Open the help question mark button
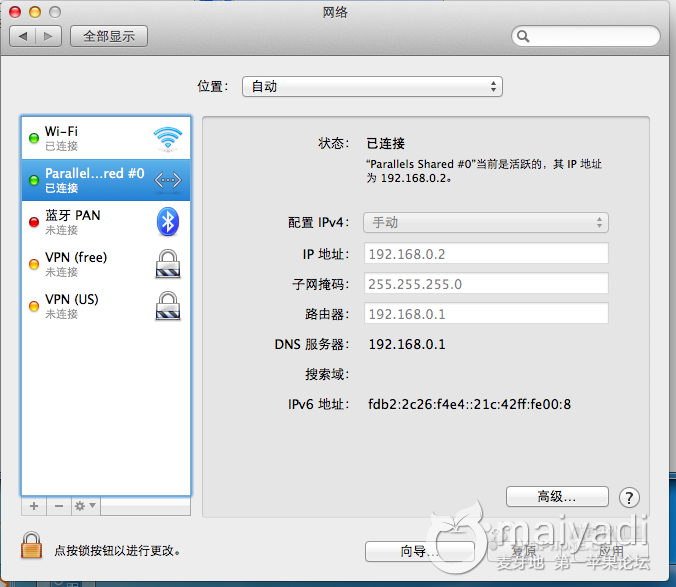Screen dimensions: 676x587 pyautogui.click(x=629, y=498)
